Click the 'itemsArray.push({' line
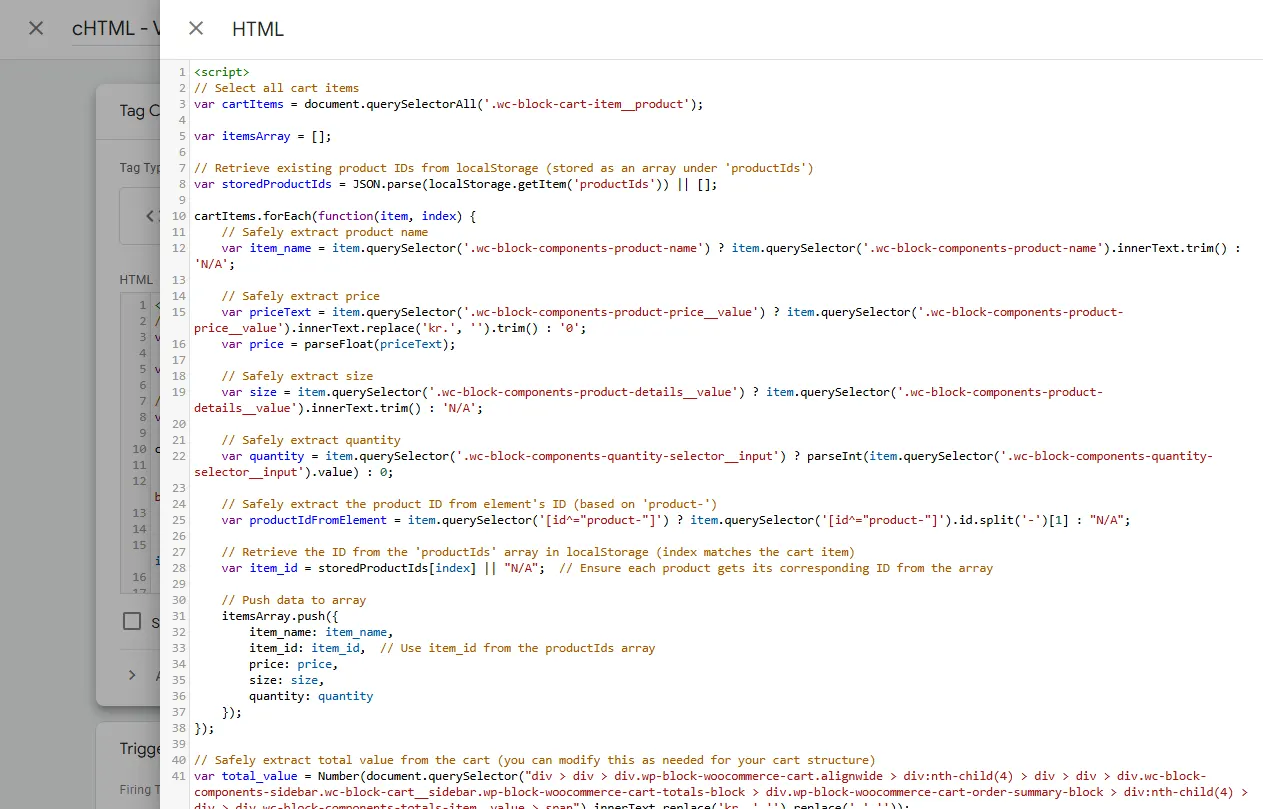The image size is (1263, 809). coord(279,616)
